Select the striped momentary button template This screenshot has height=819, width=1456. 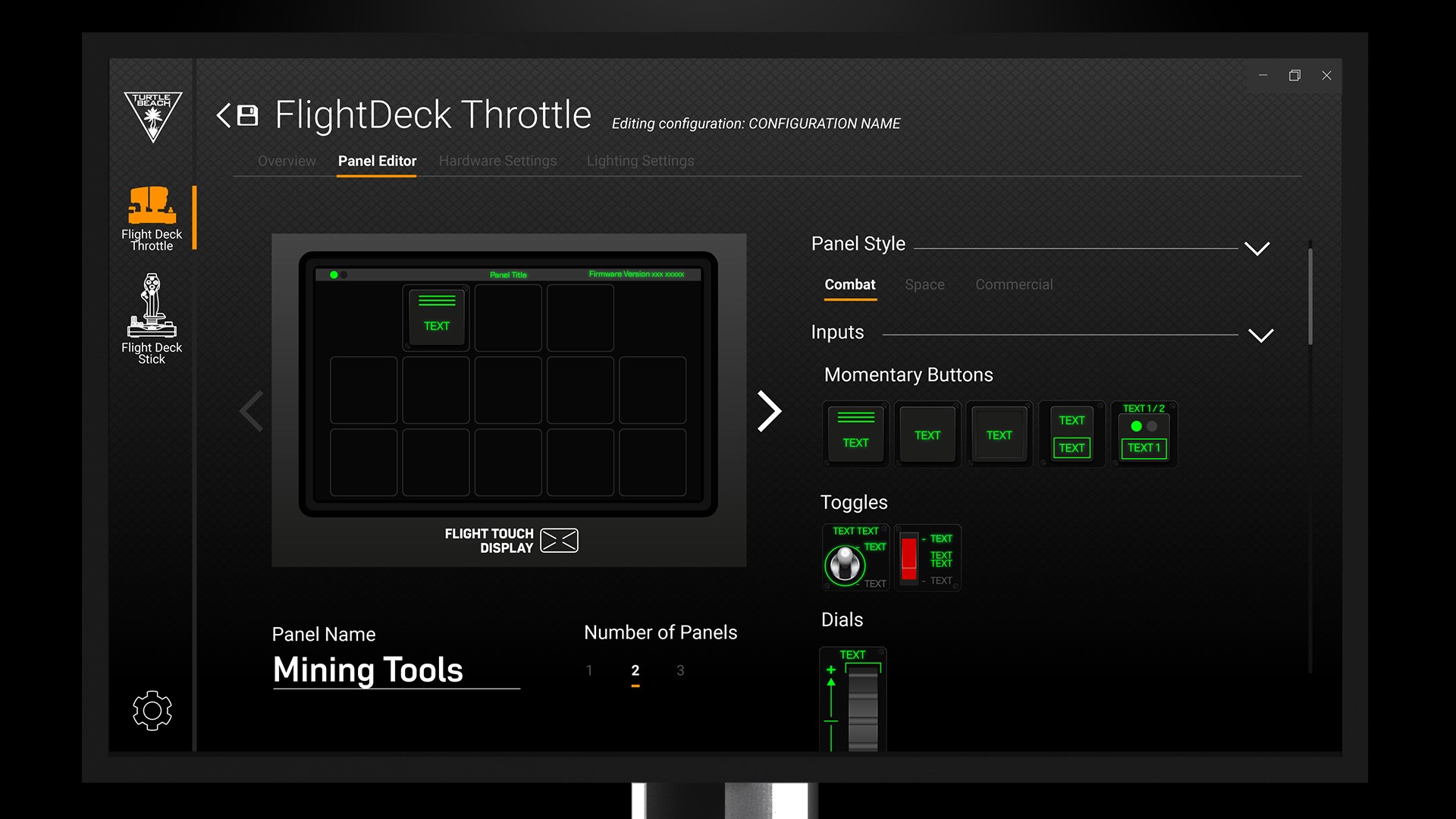[x=855, y=434]
